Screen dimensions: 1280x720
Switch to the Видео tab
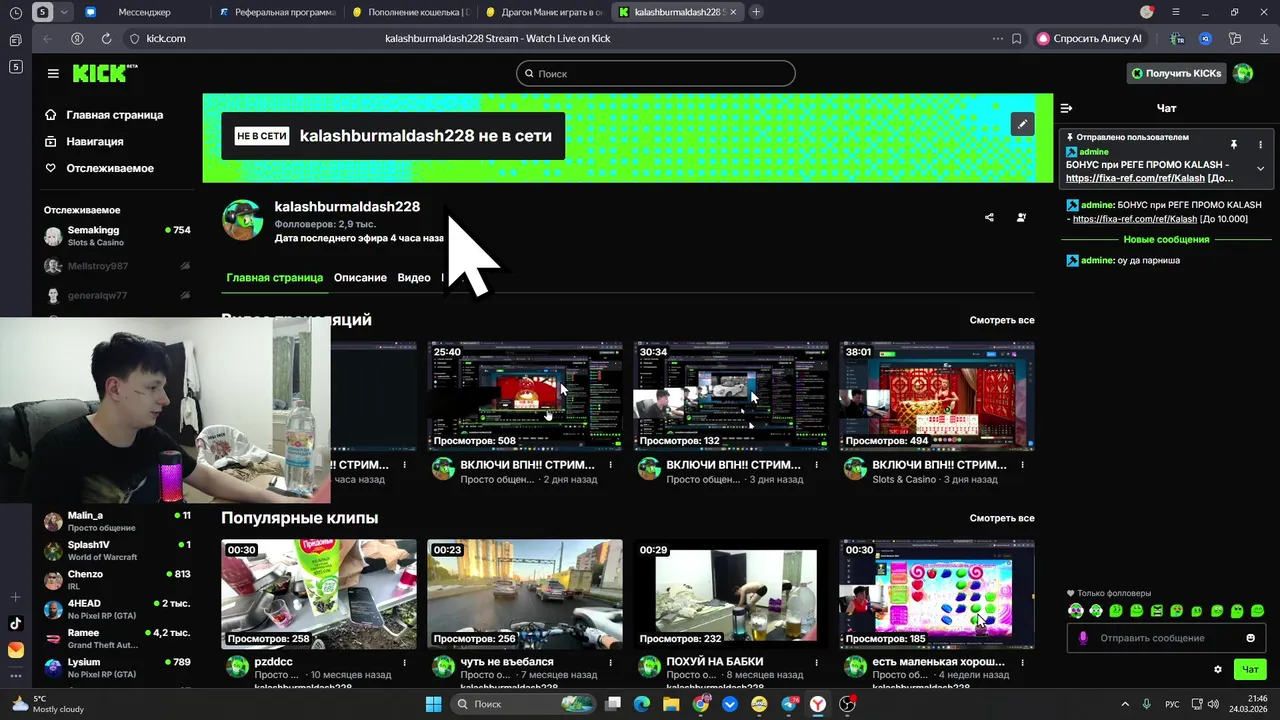coord(414,278)
